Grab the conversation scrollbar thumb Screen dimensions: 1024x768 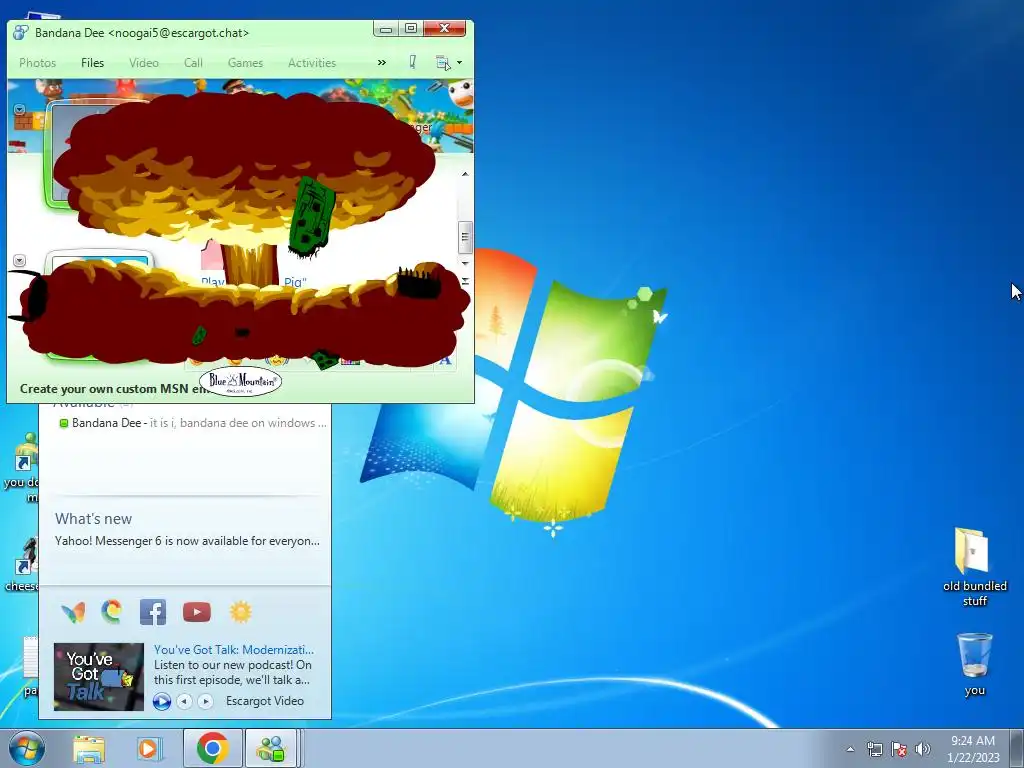[x=465, y=237]
